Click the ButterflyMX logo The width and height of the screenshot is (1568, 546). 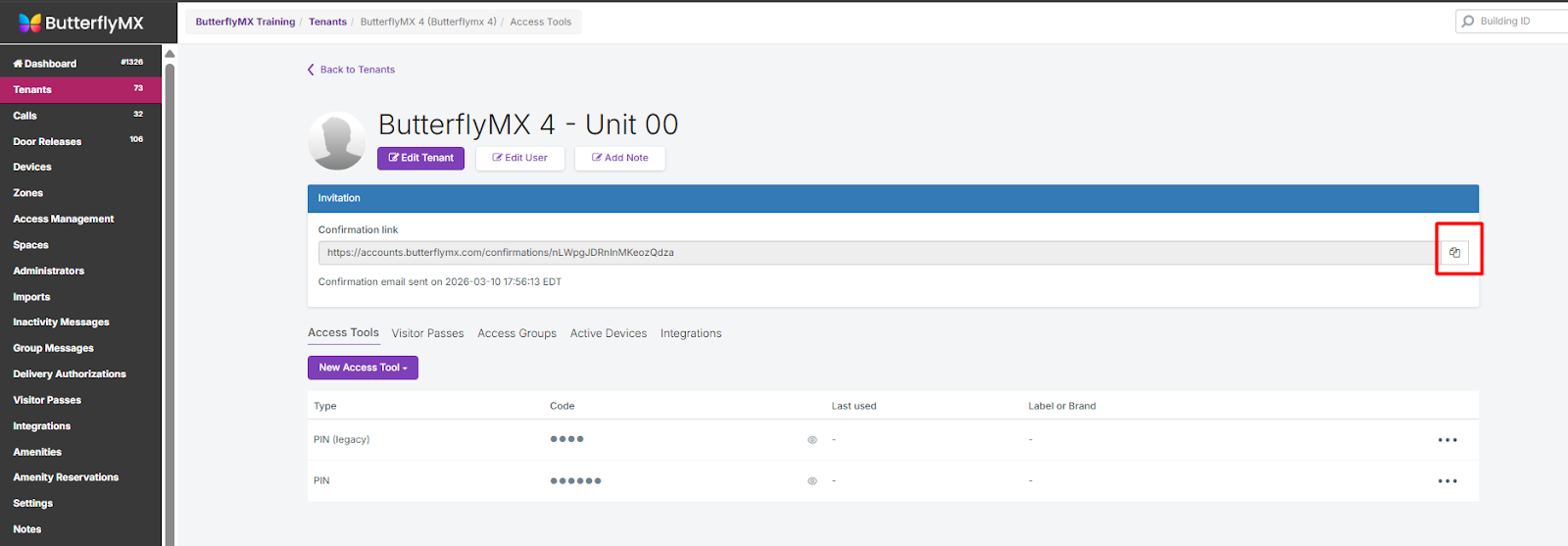point(80,23)
